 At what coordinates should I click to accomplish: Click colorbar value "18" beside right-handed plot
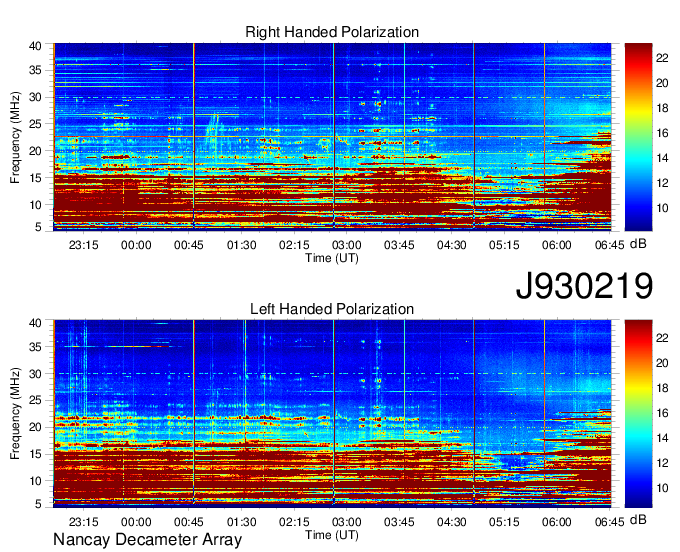point(662,108)
